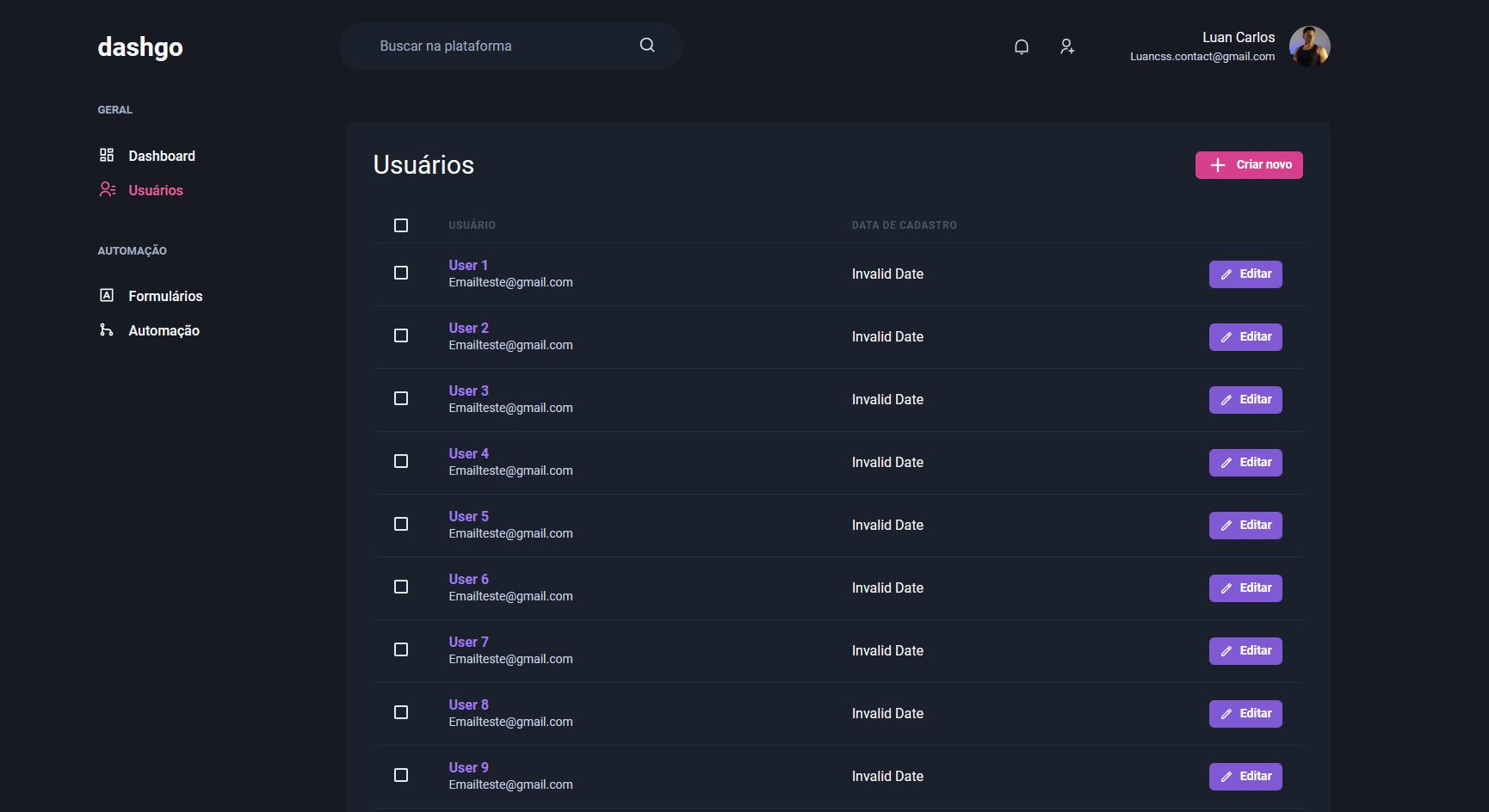
Task: Check the User 9 checkbox
Action: 401,775
